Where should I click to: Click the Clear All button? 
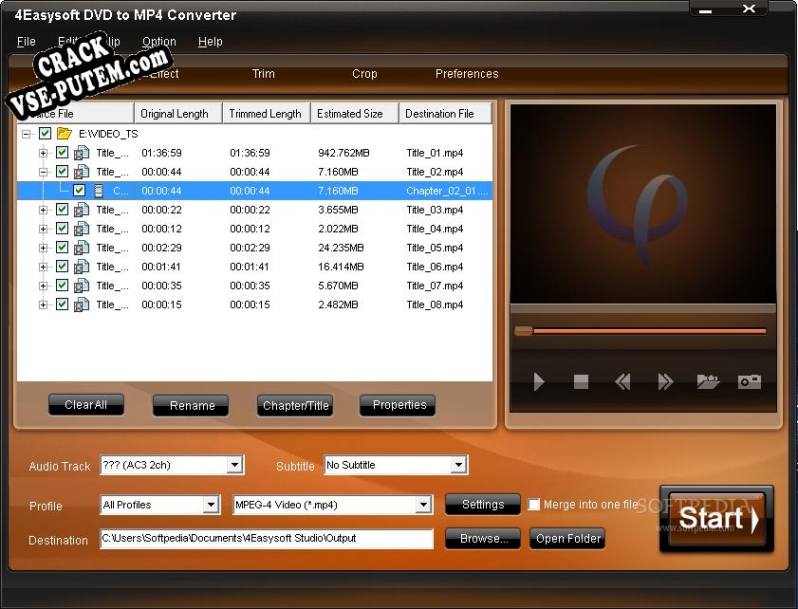click(86, 405)
